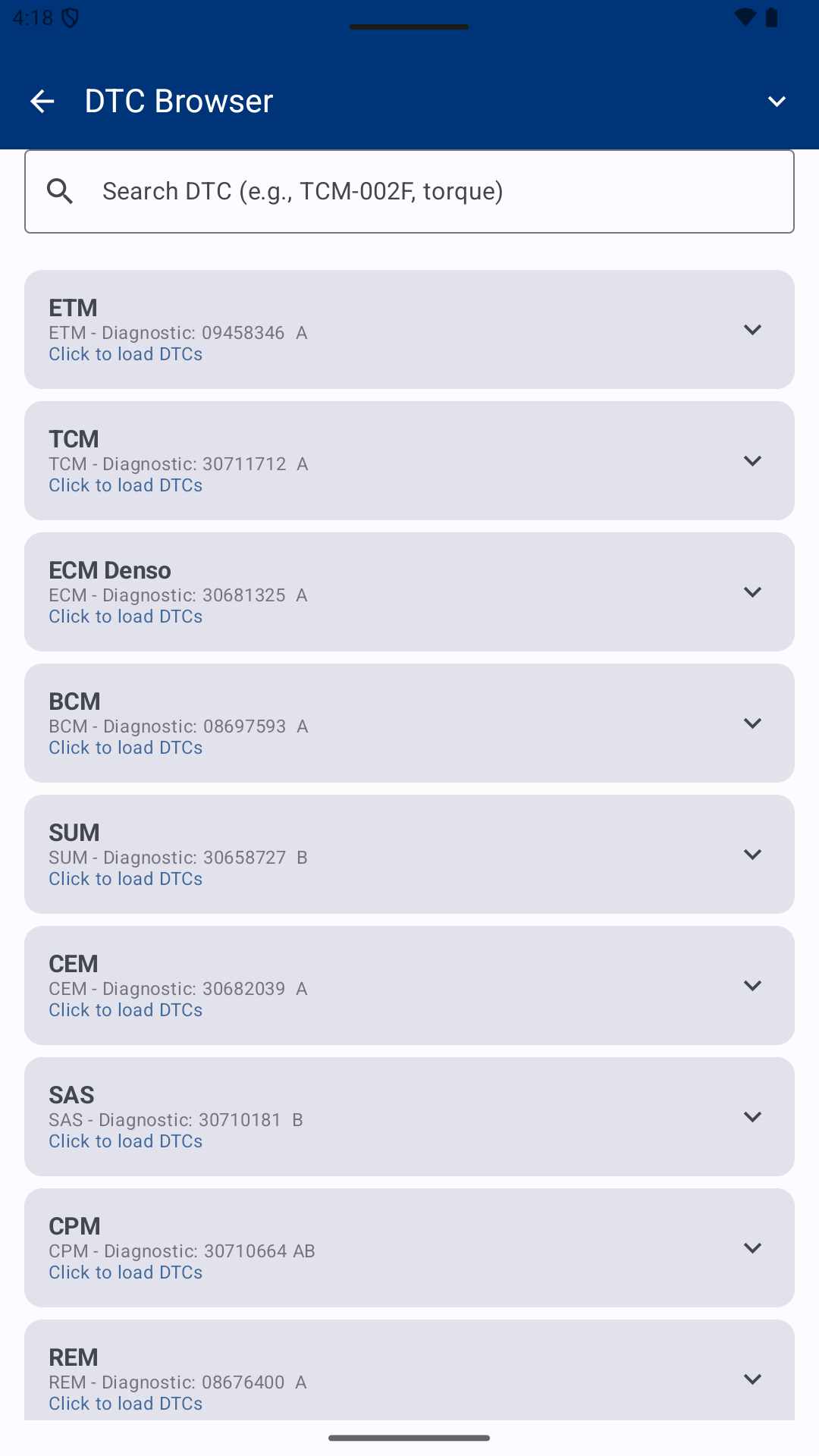The height and width of the screenshot is (1456, 819).
Task: Focus the Search DTC input field
Action: pyautogui.click(x=409, y=191)
